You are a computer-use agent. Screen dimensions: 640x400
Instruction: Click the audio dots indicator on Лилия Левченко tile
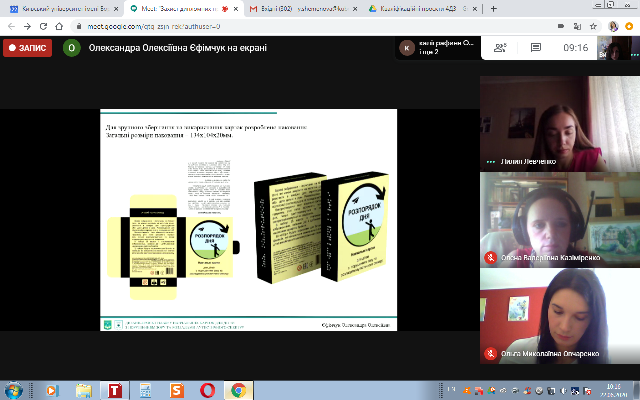491,162
